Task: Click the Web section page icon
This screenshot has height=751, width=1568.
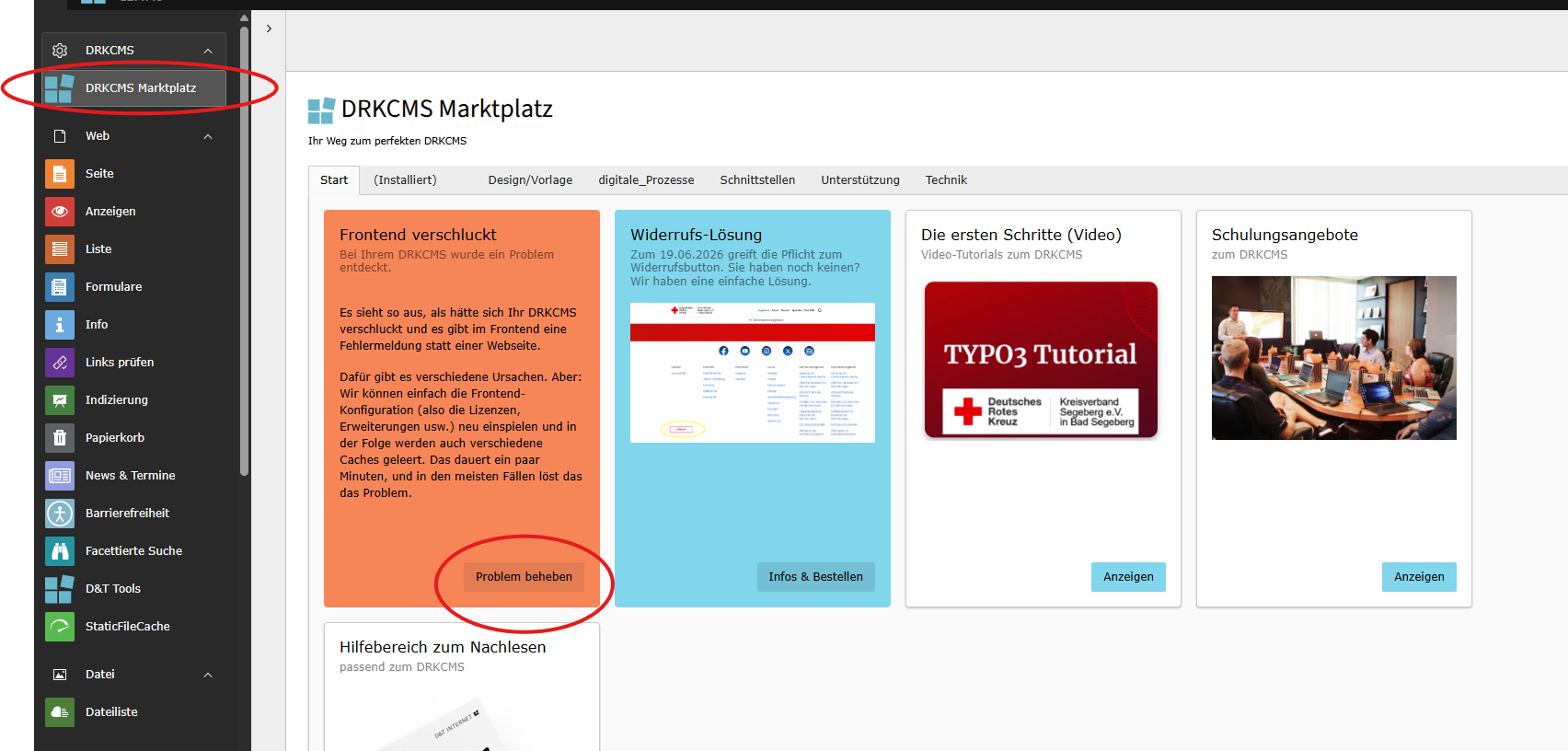Action: [x=60, y=136]
